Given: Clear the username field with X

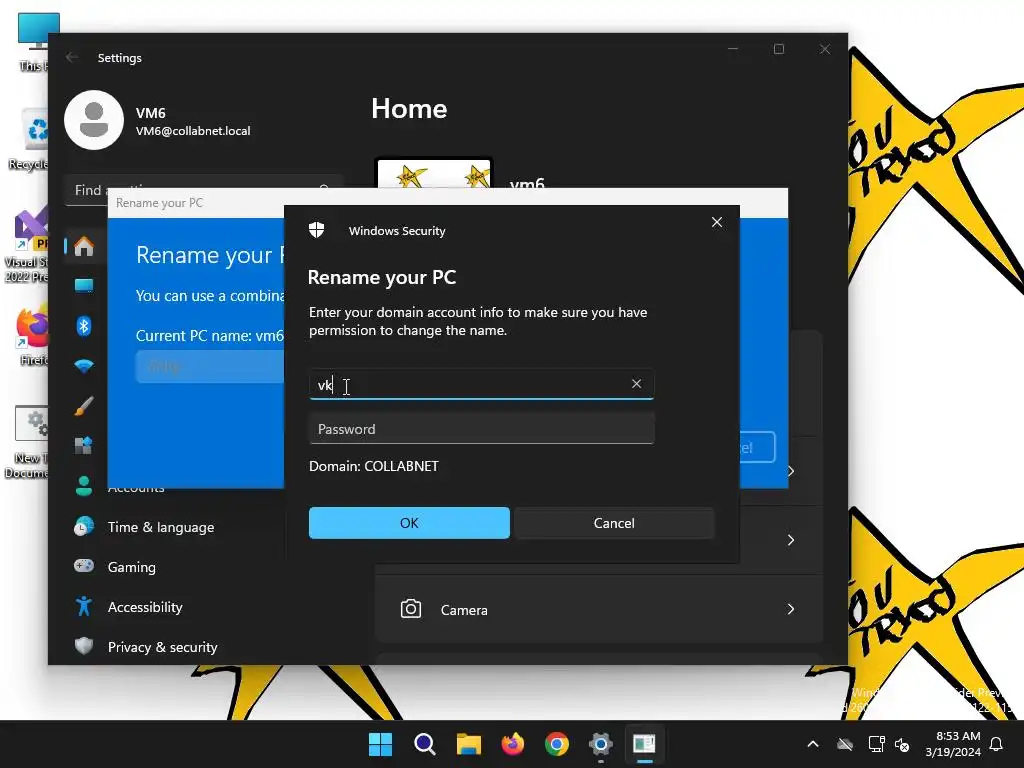Looking at the screenshot, I should (x=637, y=384).
